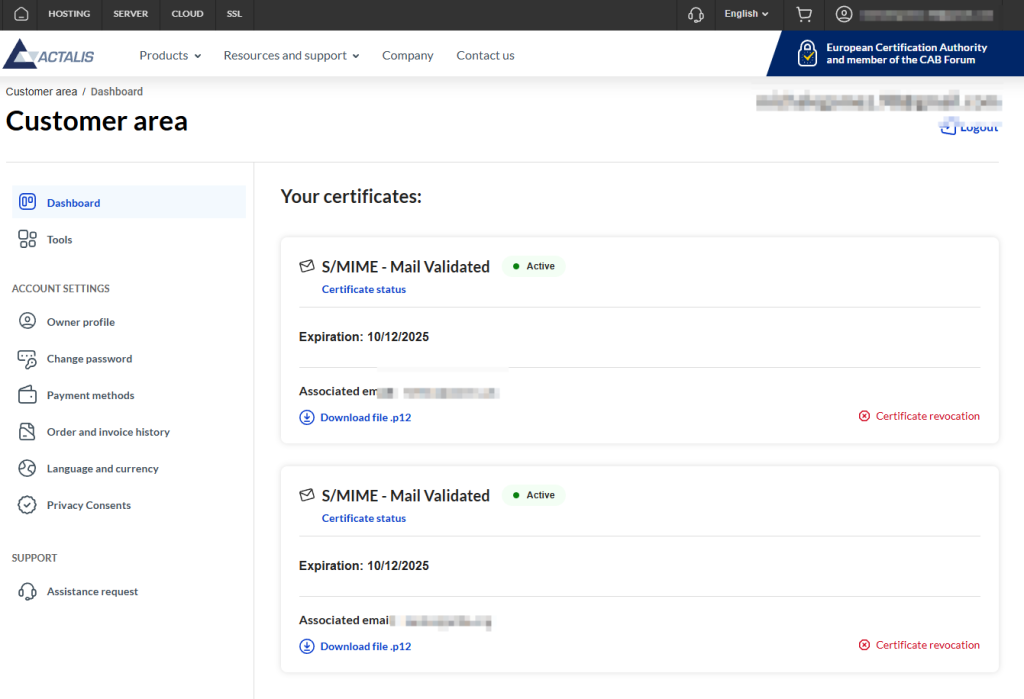The height and width of the screenshot is (699, 1024).
Task: Expand the English language dropdown
Action: click(x=746, y=14)
